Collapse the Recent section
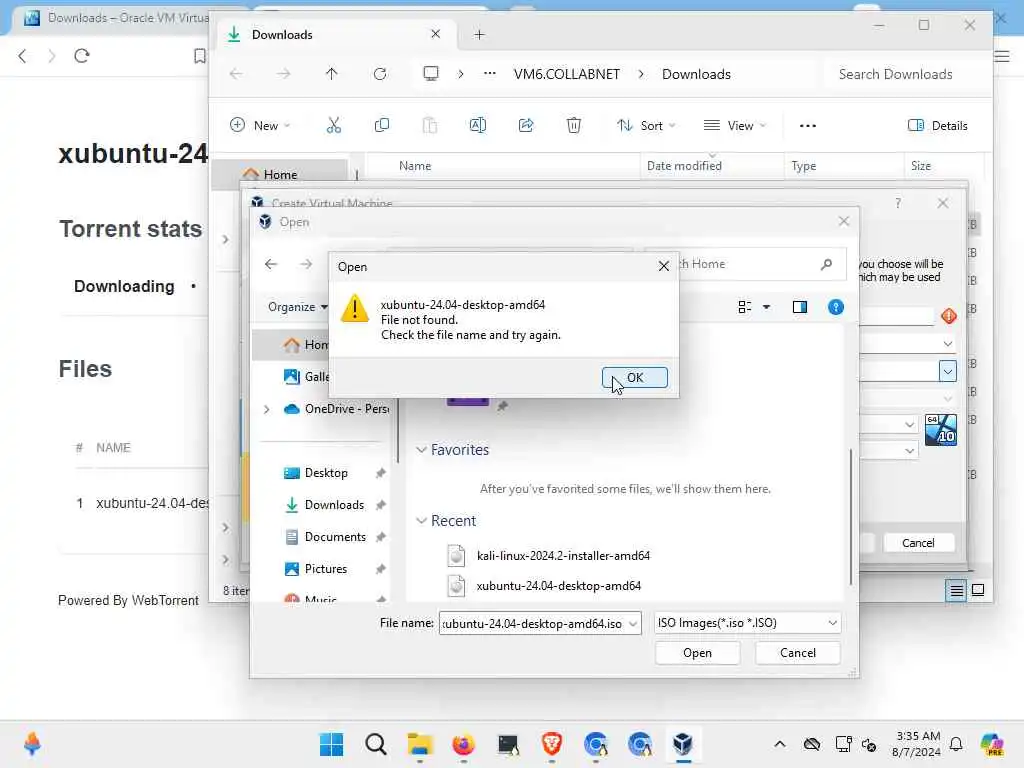The height and width of the screenshot is (768, 1024). point(422,520)
